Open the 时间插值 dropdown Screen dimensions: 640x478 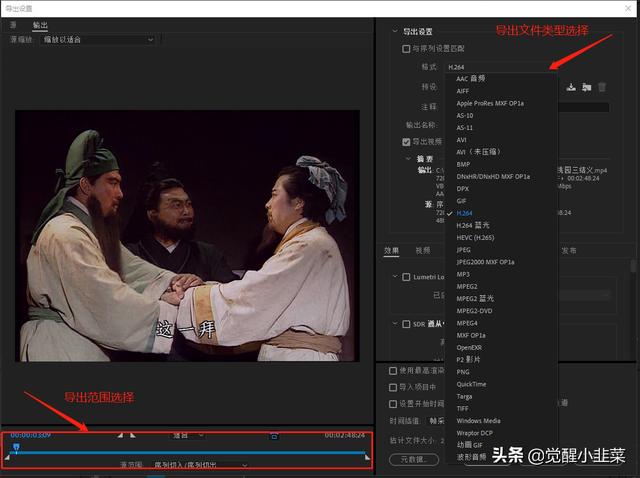(436, 420)
